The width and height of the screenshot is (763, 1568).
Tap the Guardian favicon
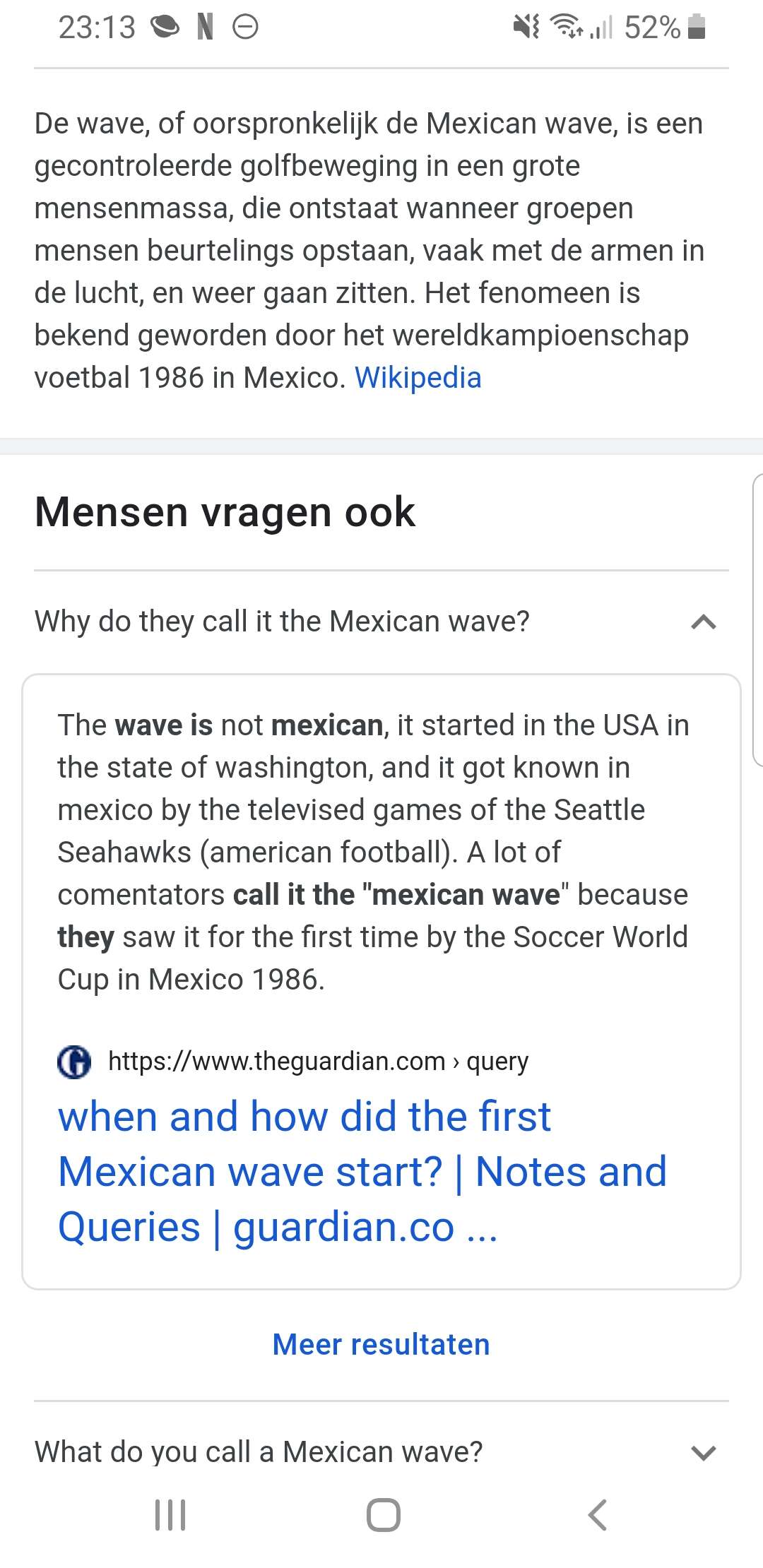[74, 1062]
